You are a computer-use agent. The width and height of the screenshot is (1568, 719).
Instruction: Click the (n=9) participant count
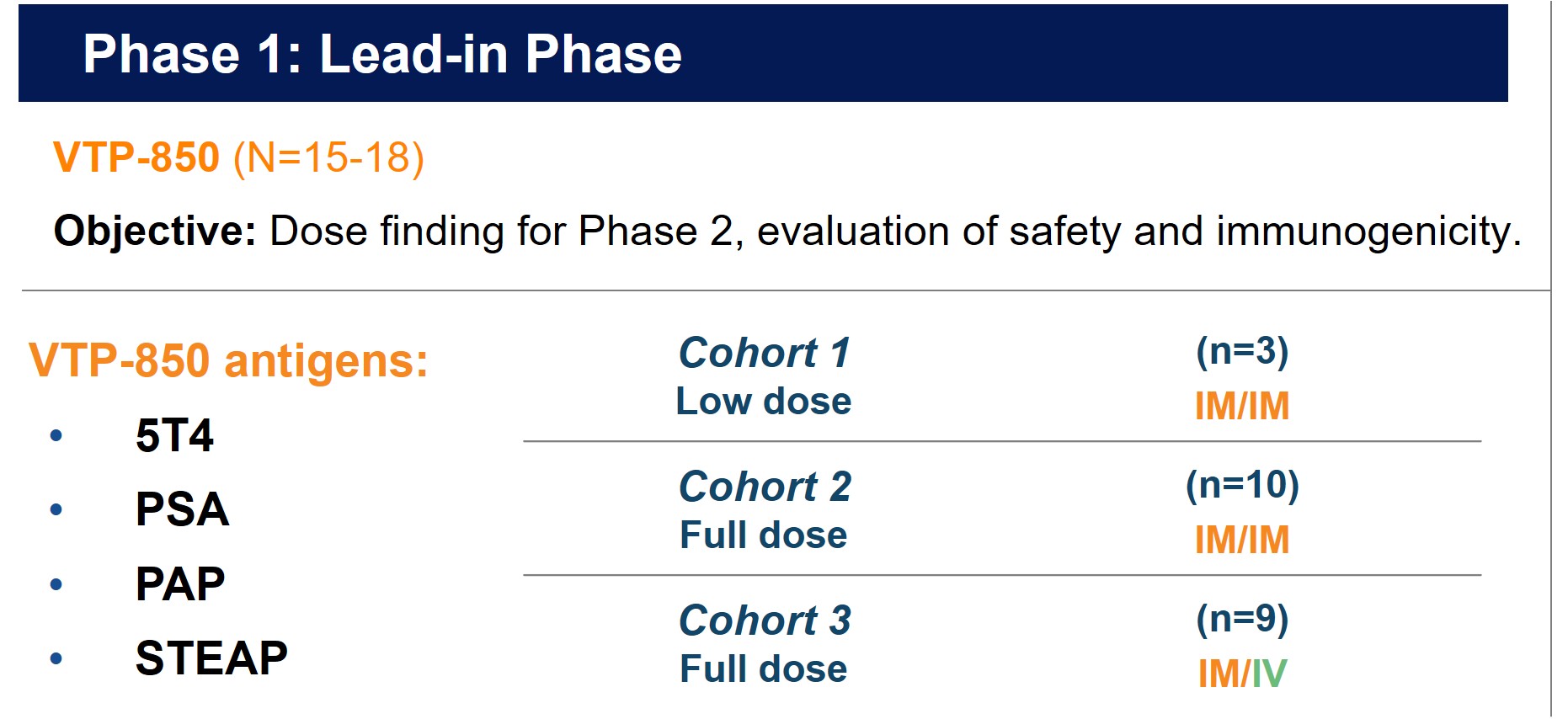point(1242,619)
